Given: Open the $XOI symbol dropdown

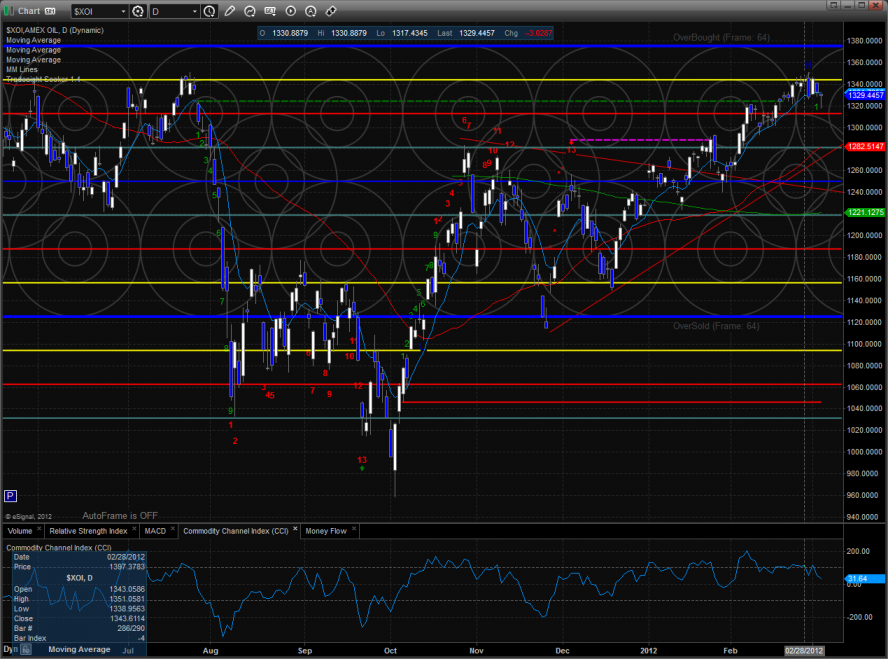Looking at the screenshot, I should [123, 12].
